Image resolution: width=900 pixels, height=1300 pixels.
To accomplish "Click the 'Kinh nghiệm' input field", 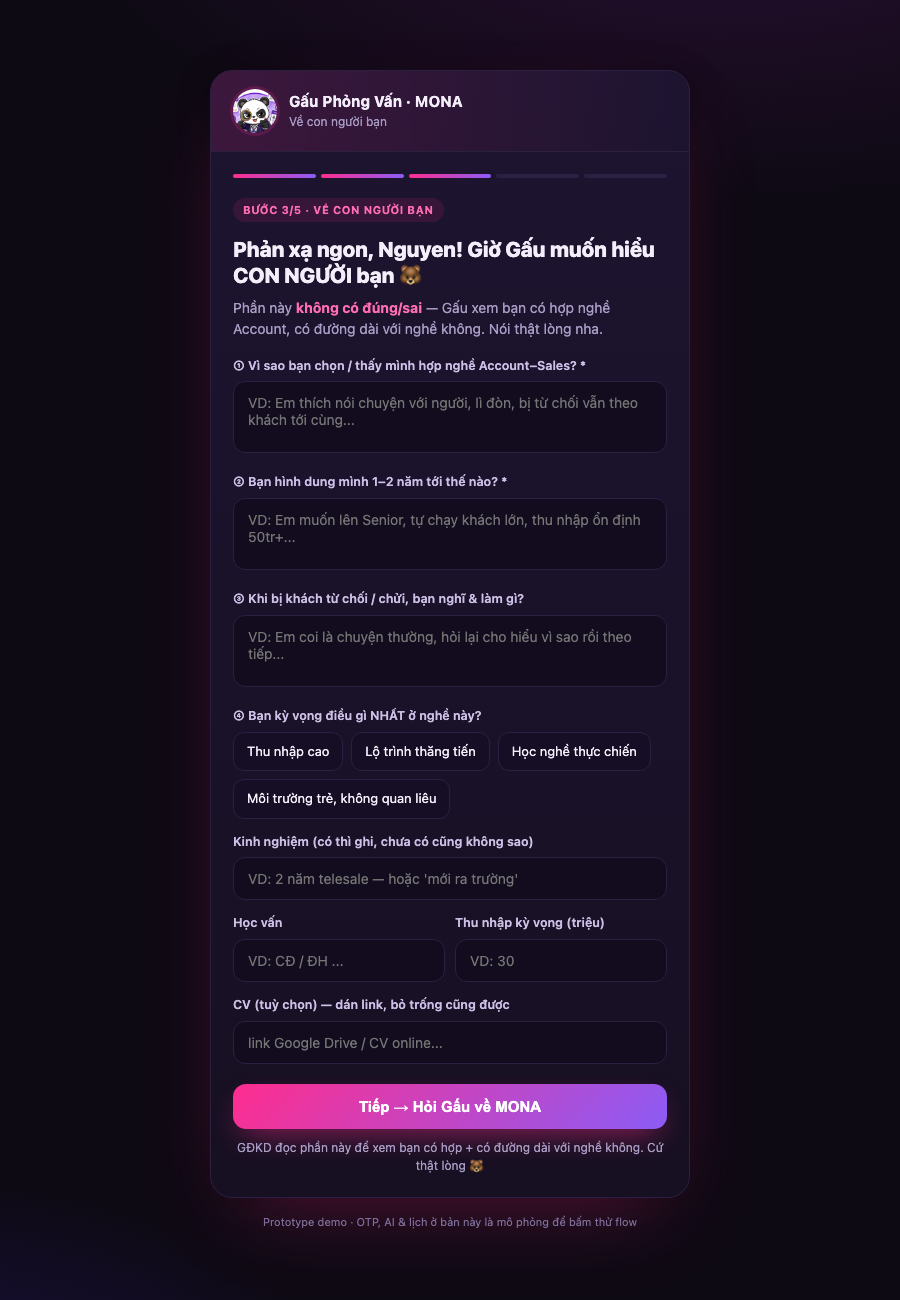I will pyautogui.click(x=450, y=879).
